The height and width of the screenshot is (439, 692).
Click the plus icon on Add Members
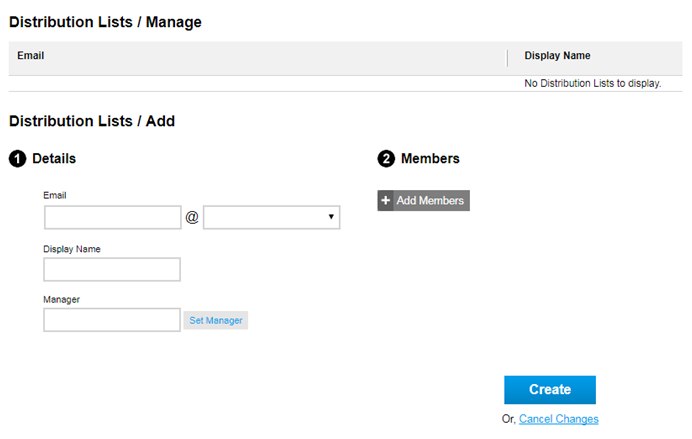point(386,201)
